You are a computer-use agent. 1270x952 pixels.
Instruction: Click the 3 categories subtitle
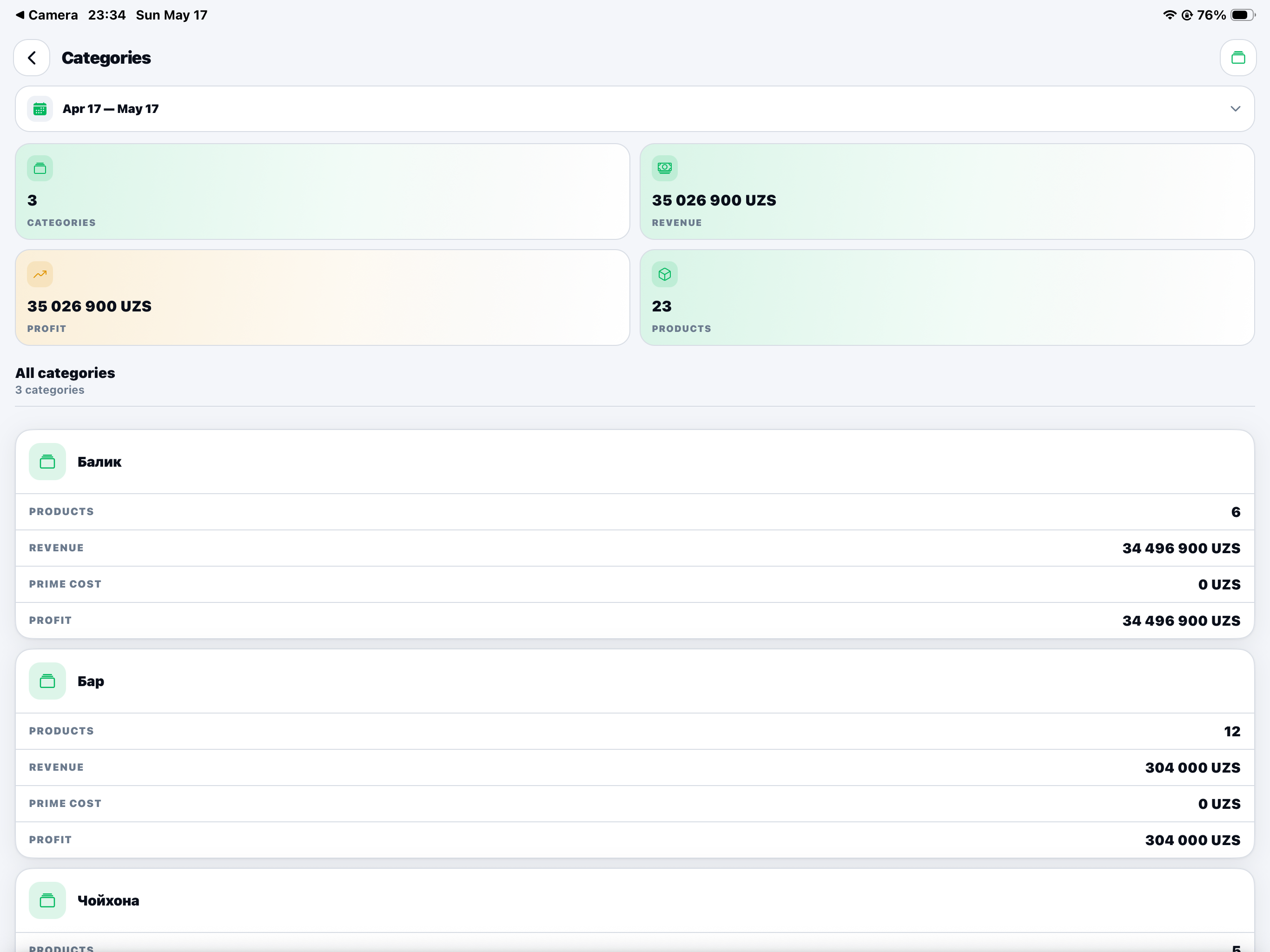(x=49, y=390)
